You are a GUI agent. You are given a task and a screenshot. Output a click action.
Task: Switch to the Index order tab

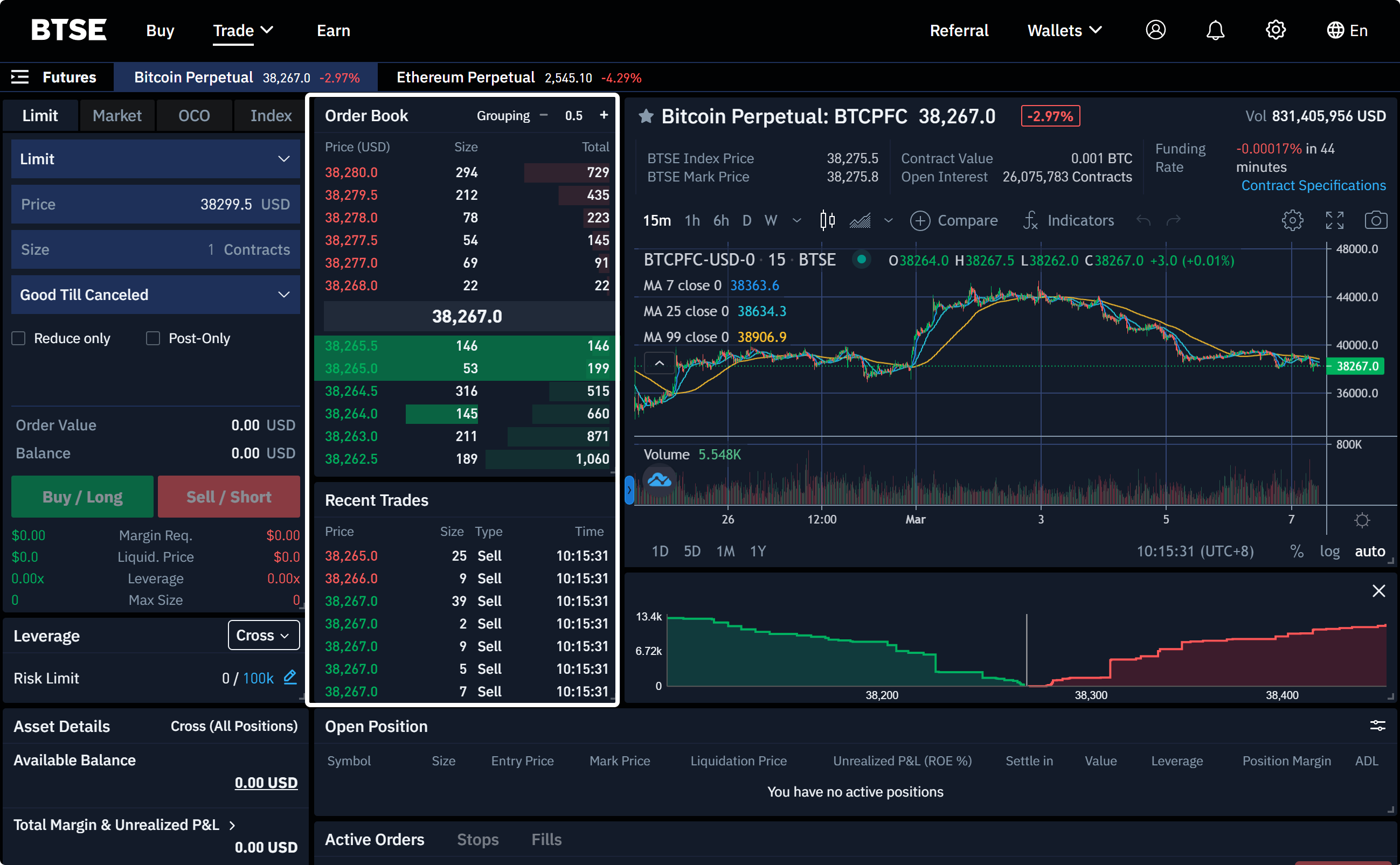(x=271, y=116)
